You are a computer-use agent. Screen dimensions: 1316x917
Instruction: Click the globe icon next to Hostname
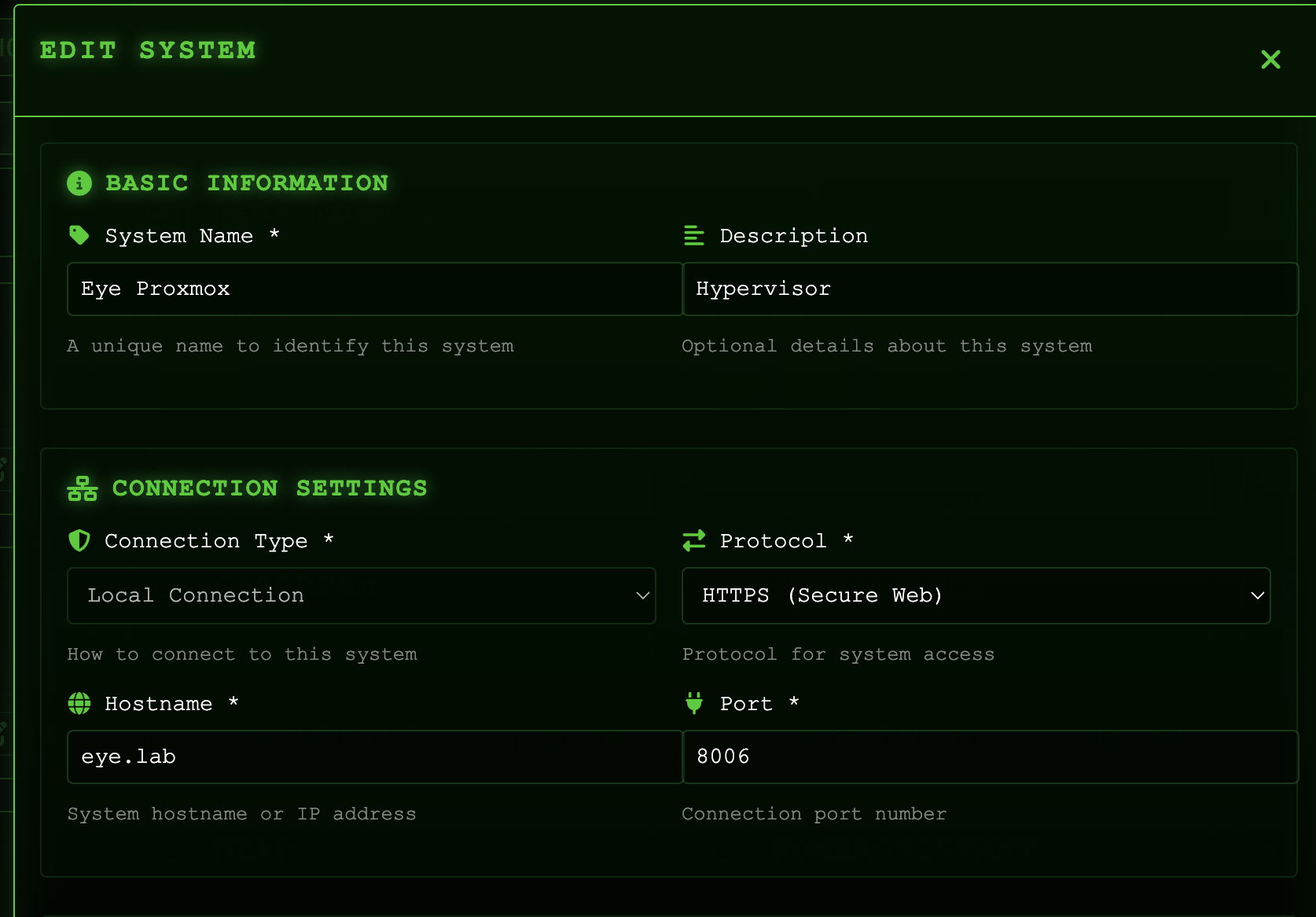[79, 703]
